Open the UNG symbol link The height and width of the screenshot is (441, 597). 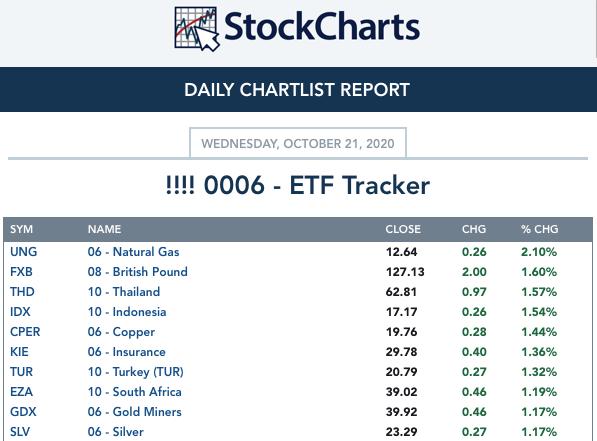24,252
